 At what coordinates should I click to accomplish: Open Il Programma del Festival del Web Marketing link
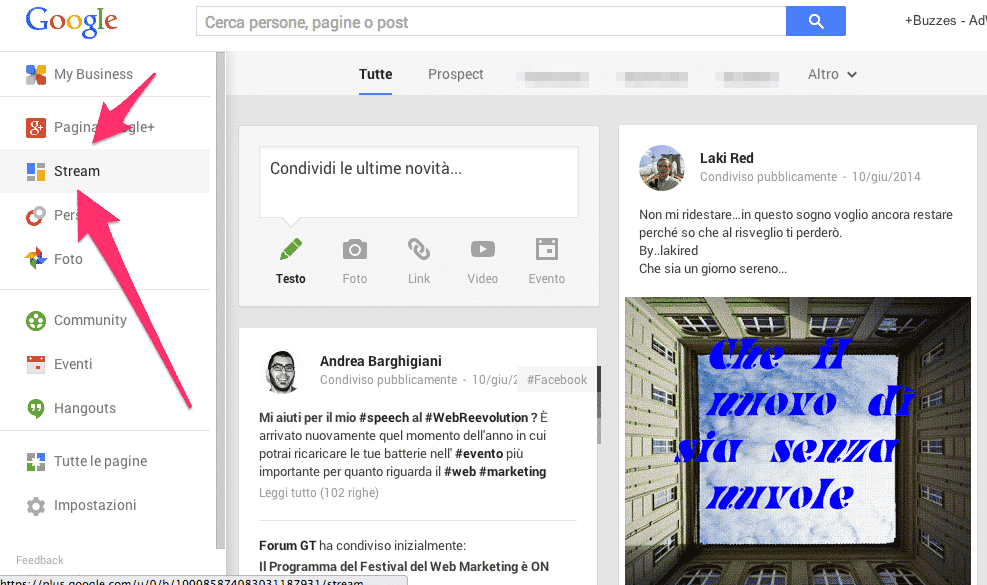(403, 567)
